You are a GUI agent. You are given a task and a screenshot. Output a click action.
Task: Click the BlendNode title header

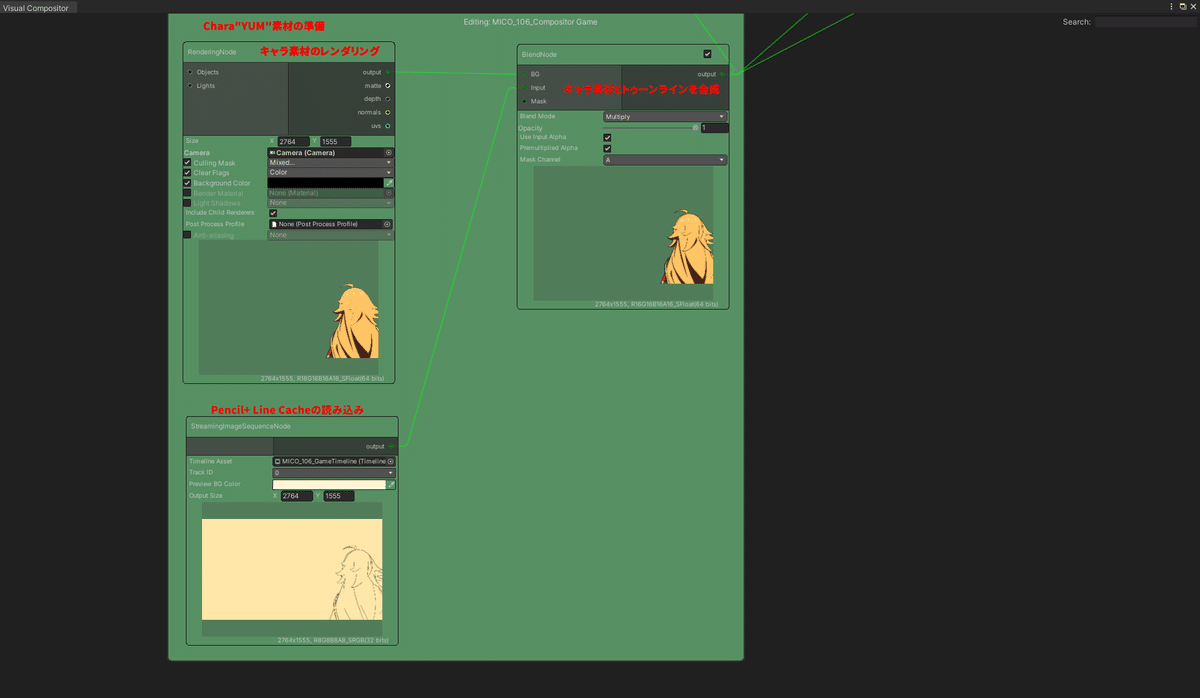coord(623,54)
